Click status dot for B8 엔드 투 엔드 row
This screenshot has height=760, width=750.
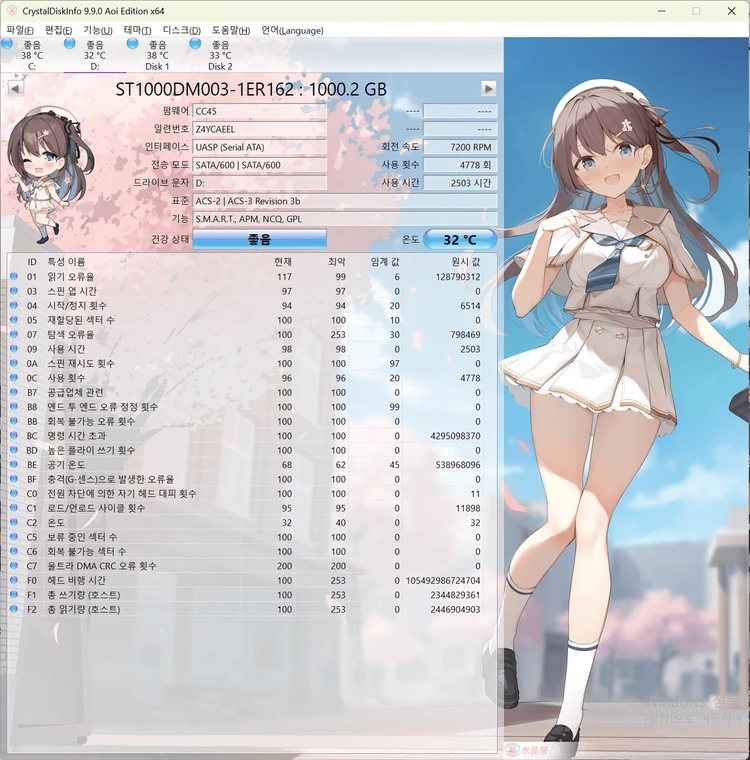click(14, 407)
